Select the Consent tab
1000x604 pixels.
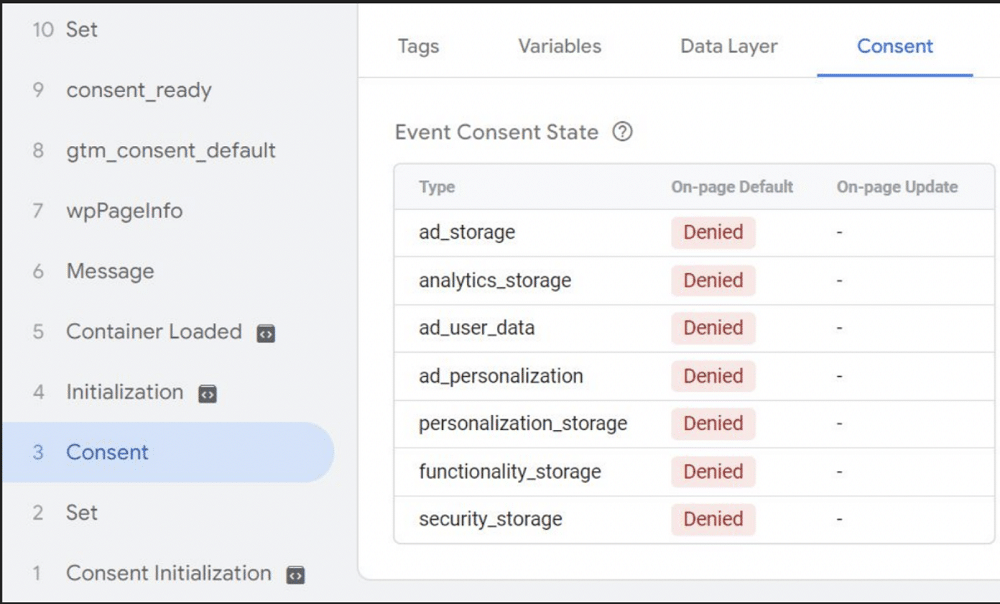894,46
